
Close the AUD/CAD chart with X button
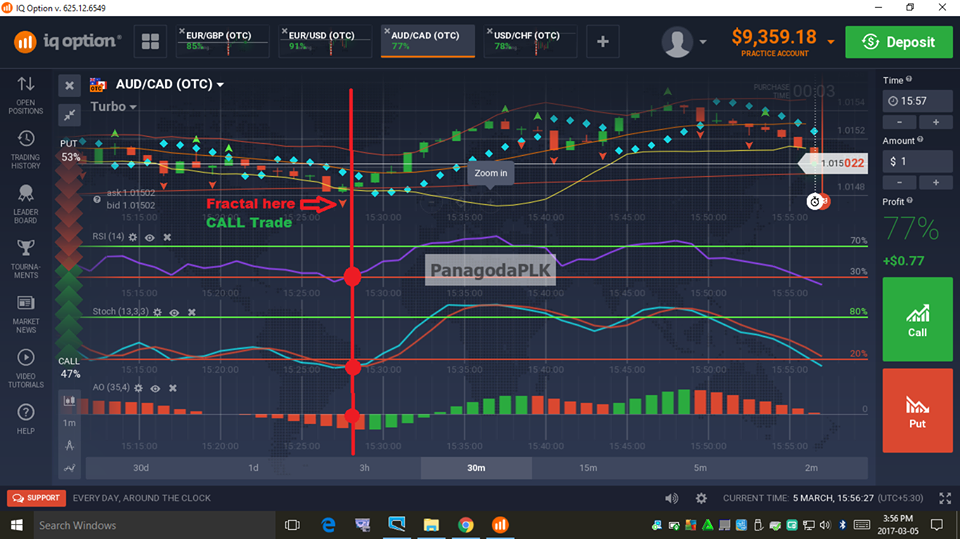click(69, 86)
